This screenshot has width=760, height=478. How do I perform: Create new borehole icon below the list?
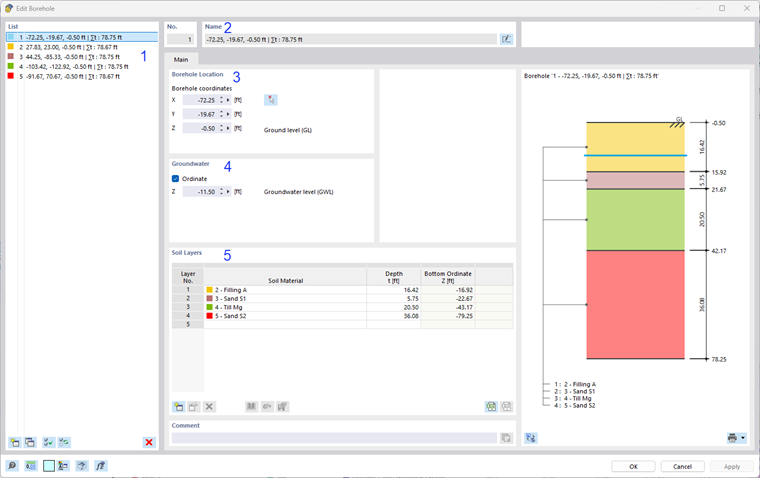point(15,442)
